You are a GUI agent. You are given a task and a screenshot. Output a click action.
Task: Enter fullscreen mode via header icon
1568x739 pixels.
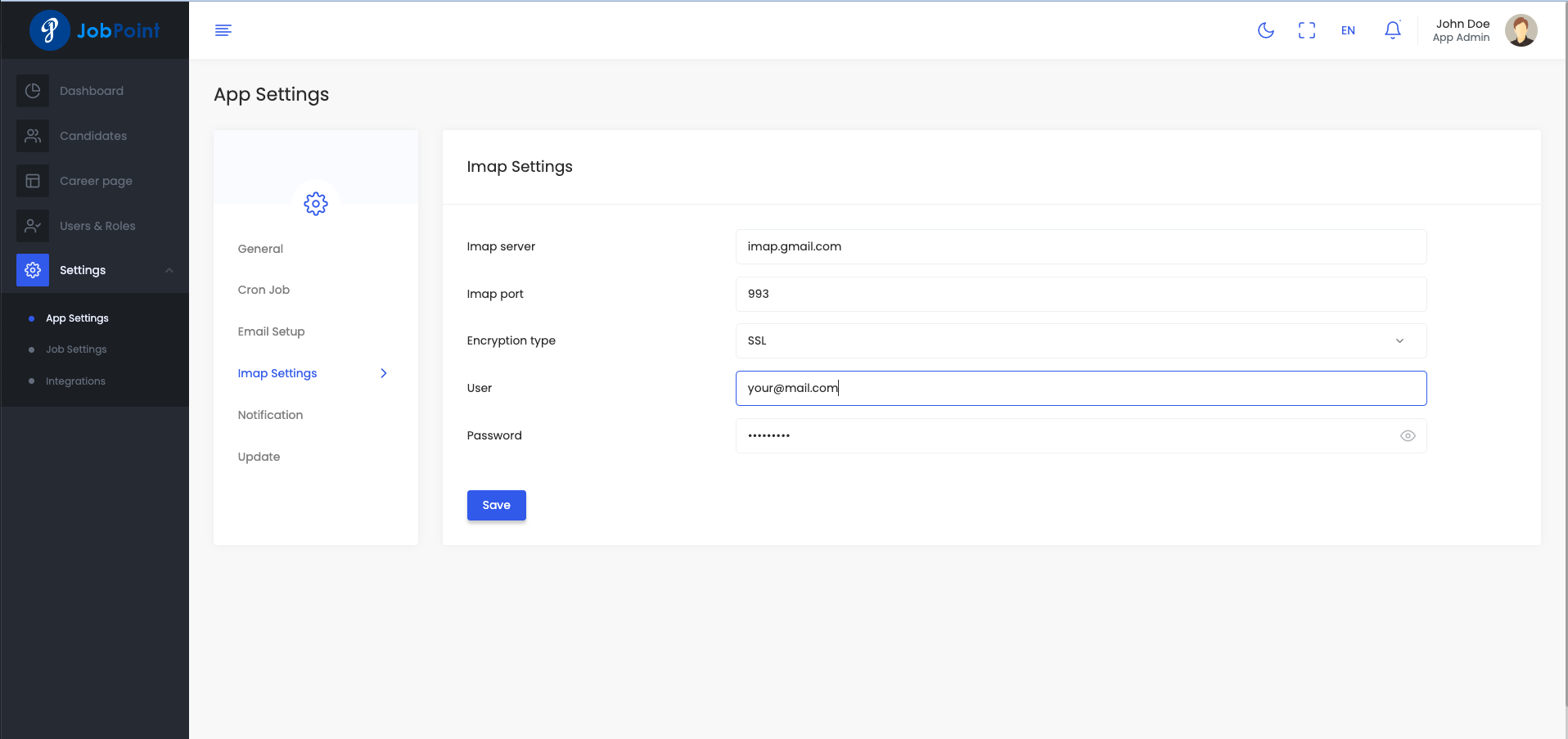(x=1306, y=30)
